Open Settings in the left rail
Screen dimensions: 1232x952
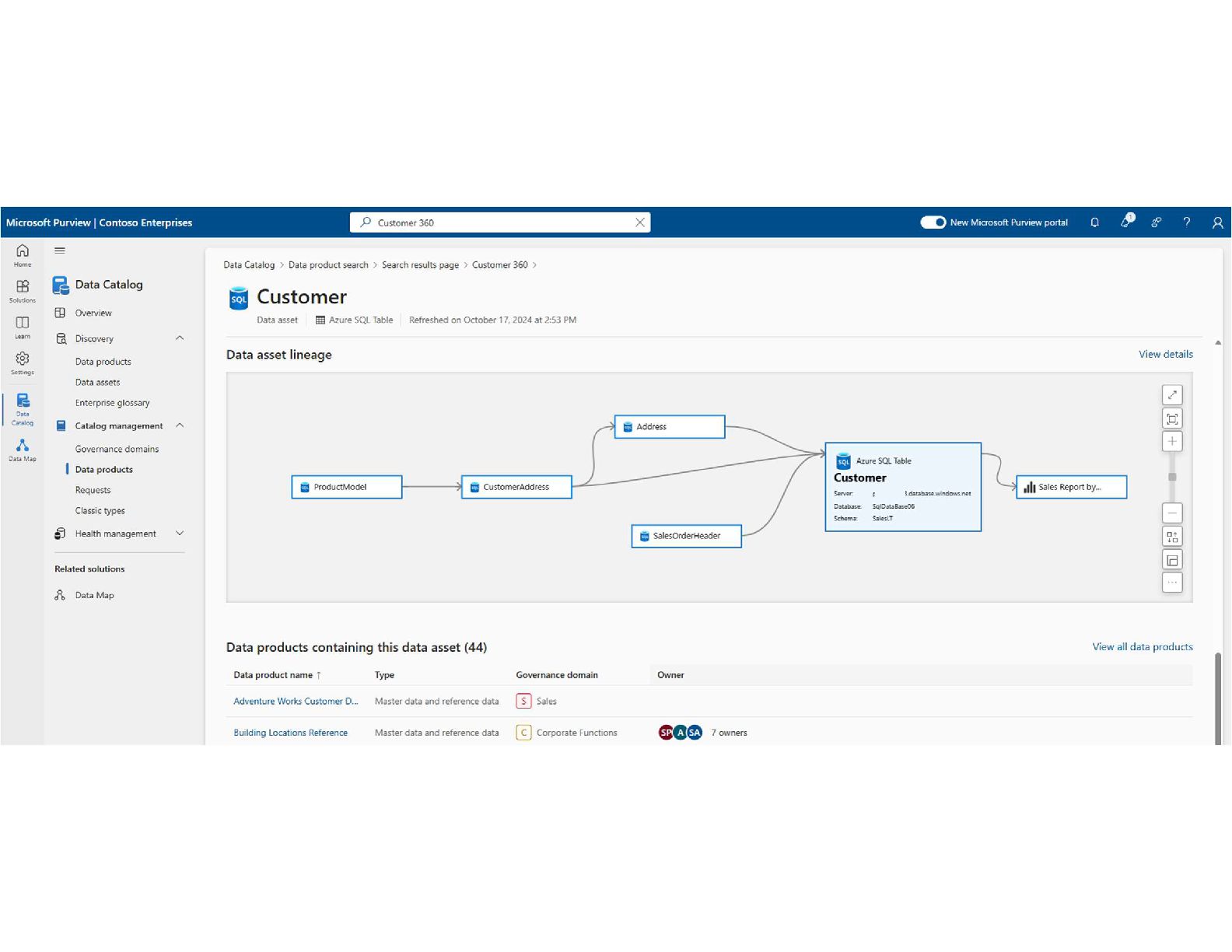[23, 363]
